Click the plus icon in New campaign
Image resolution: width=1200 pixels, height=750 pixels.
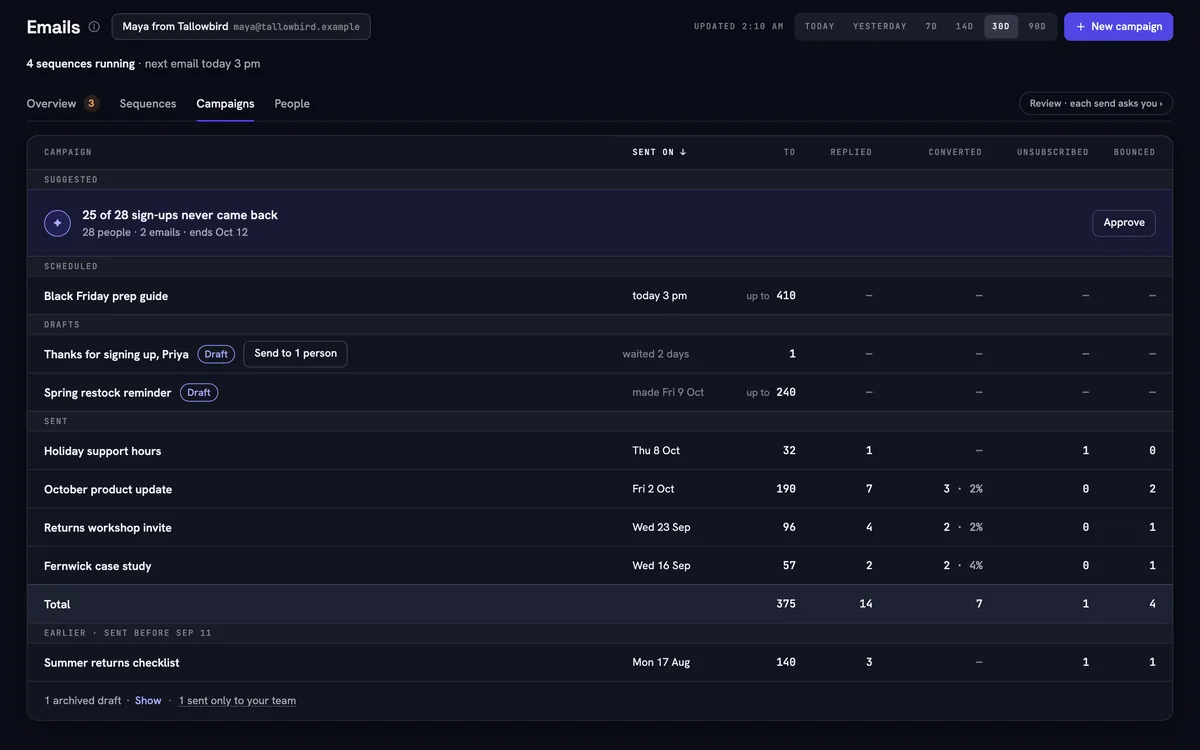(x=1081, y=27)
